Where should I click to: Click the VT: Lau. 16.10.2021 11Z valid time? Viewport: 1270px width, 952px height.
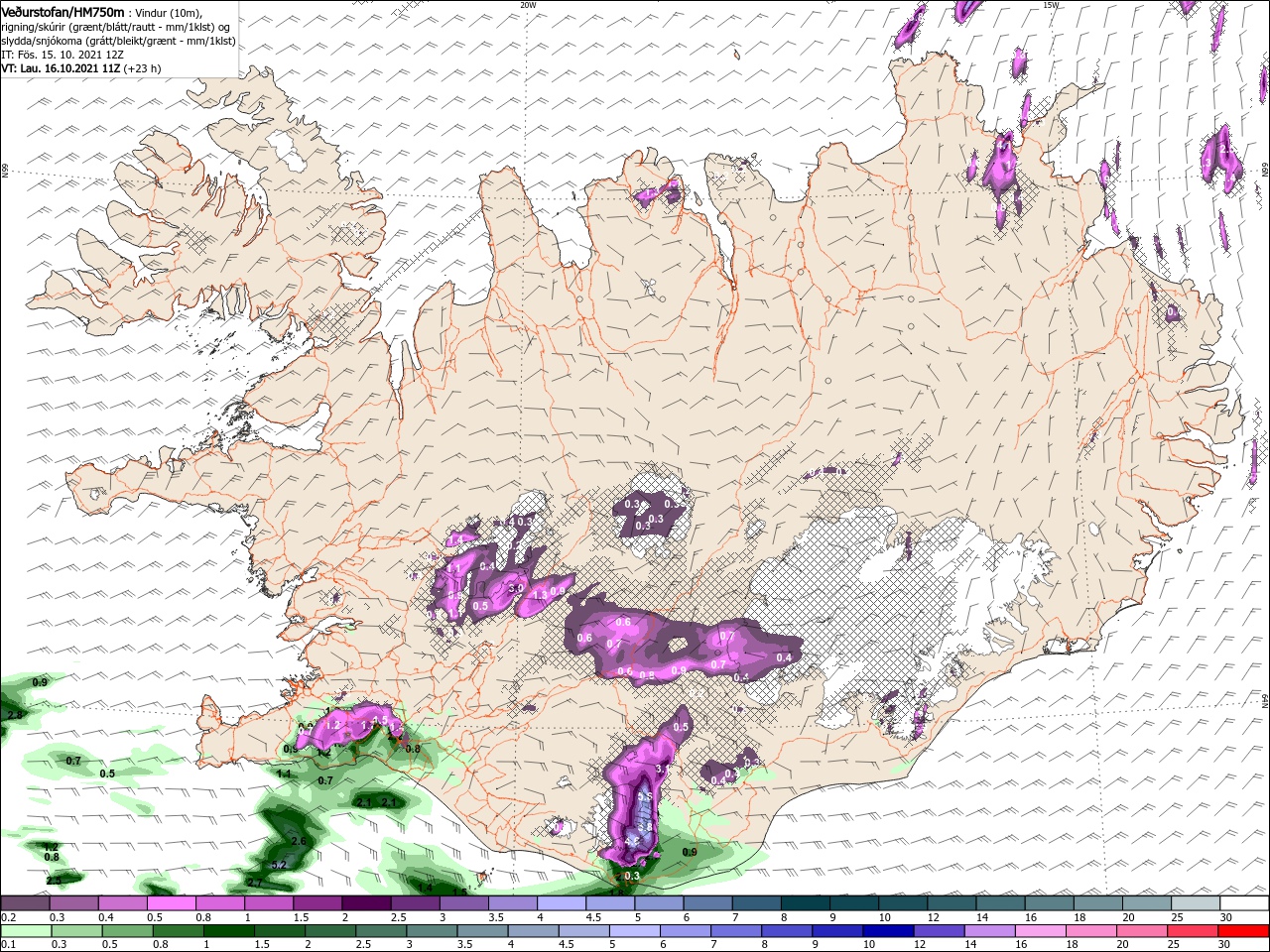coord(62,68)
